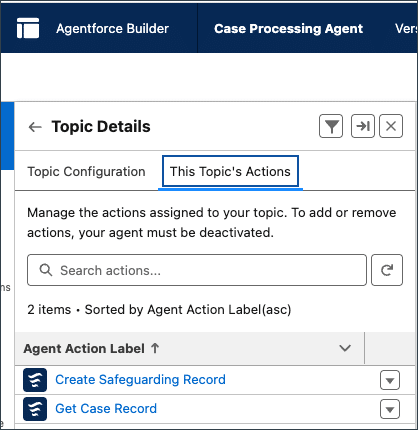Image resolution: width=418 pixels, height=430 pixels.
Task: Click the Create Safeguarding Record action icon
Action: [35, 380]
